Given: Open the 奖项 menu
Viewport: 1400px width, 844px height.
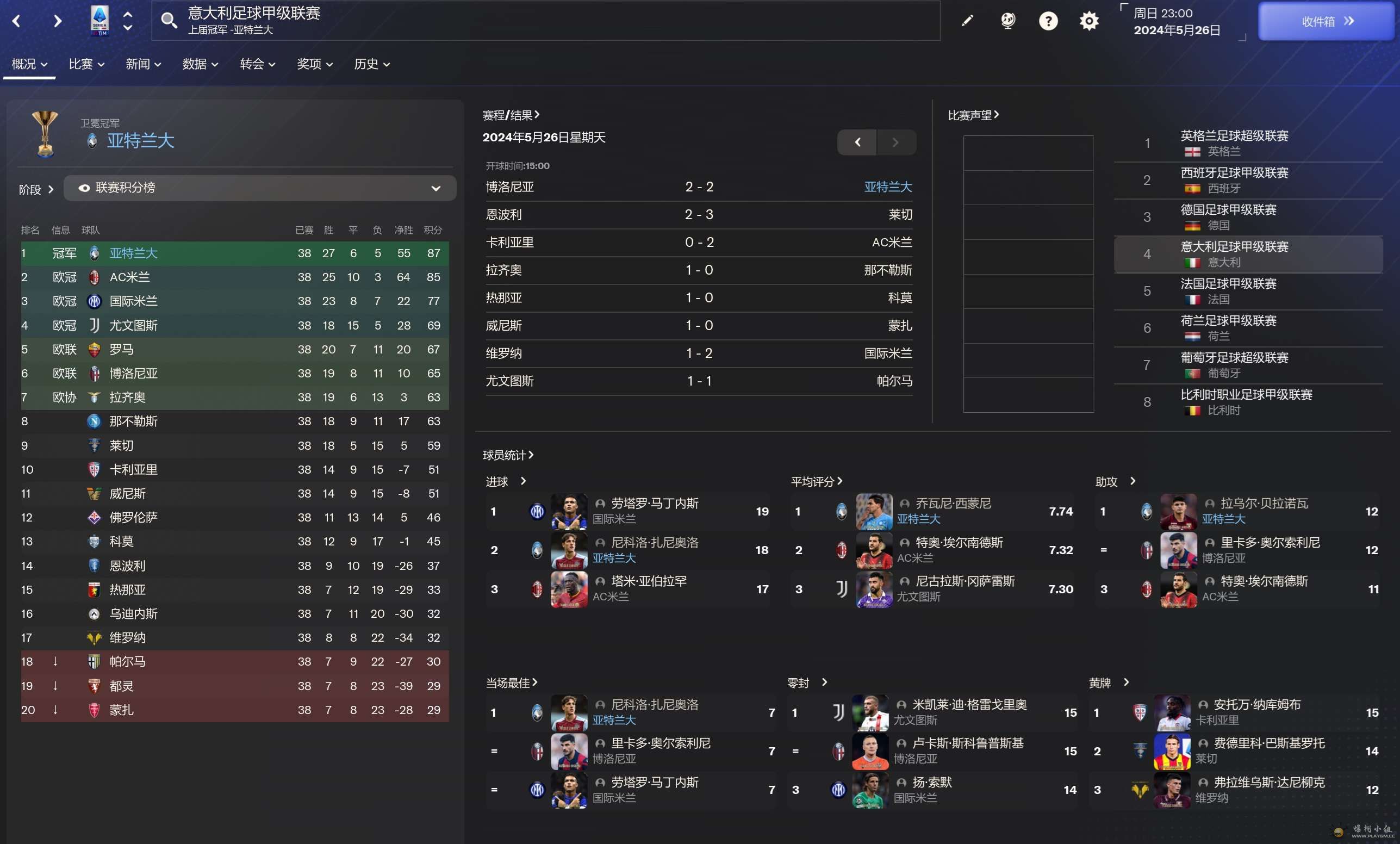Looking at the screenshot, I should click(x=314, y=64).
